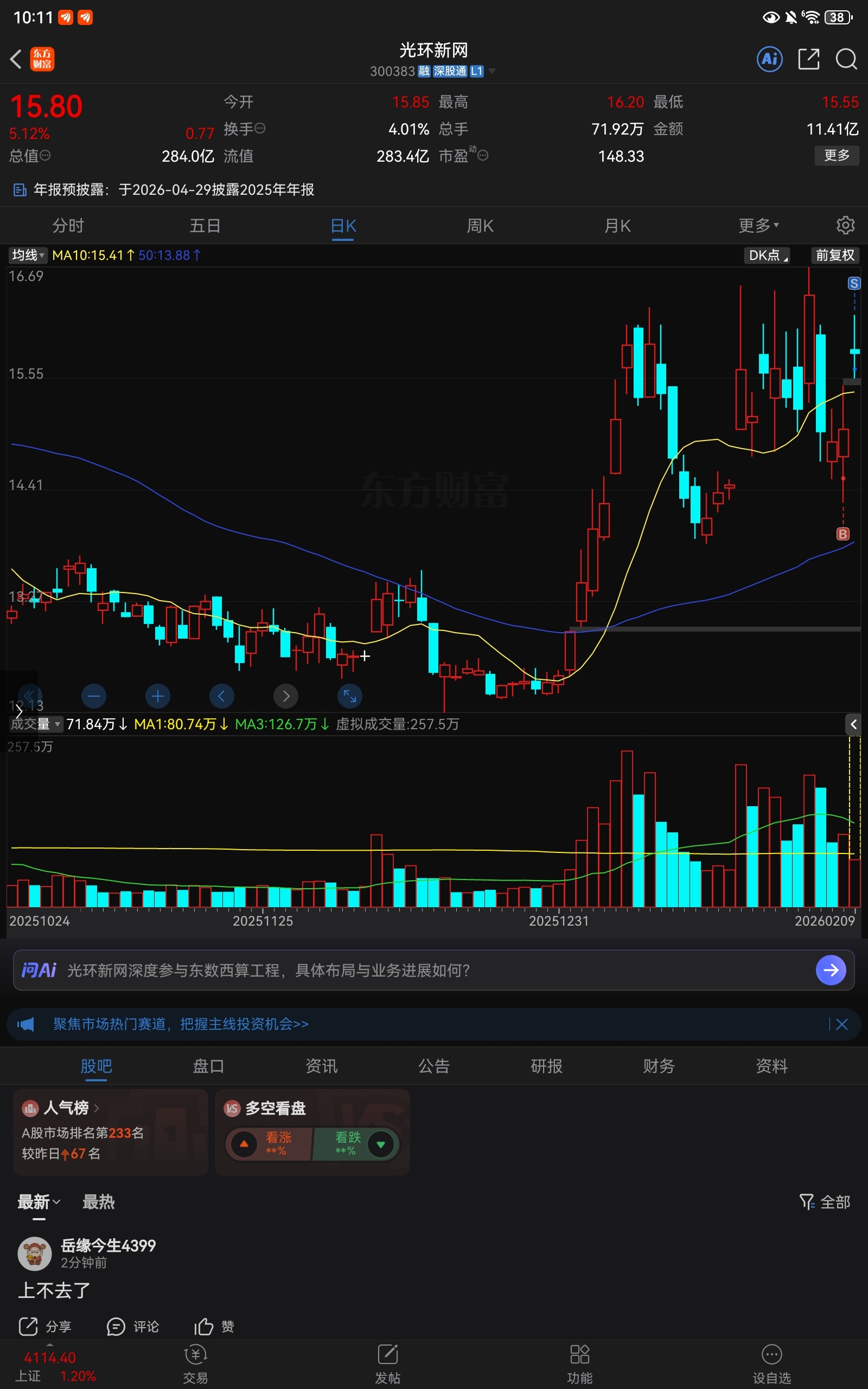Switch to the 分时 tab
Viewport: 868px width, 1389px height.
coord(68,226)
